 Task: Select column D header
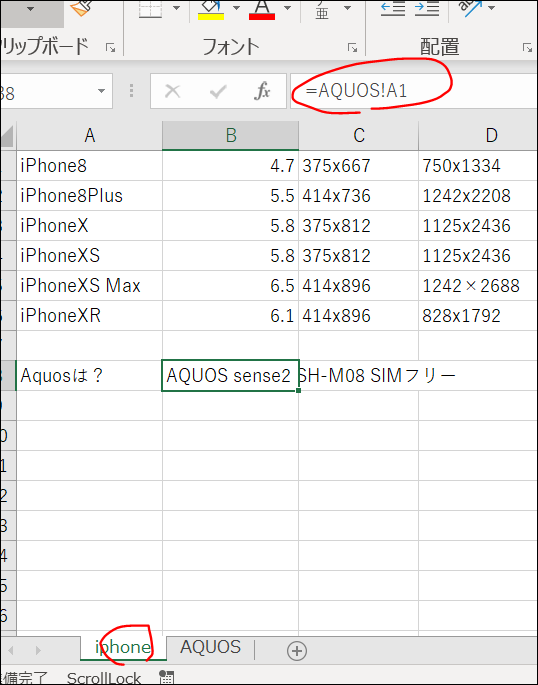click(x=478, y=135)
